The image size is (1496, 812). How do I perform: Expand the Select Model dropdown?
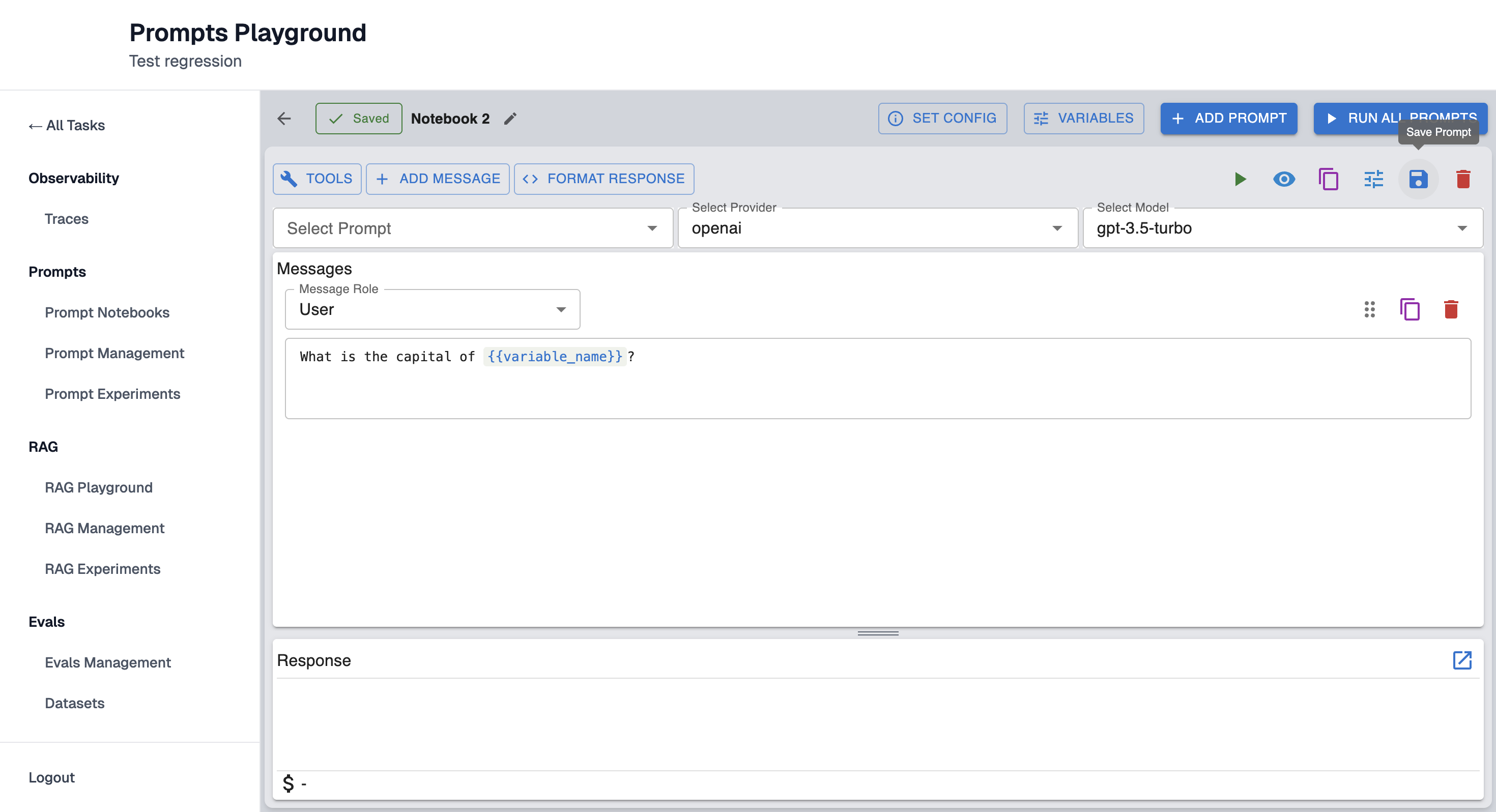[x=1282, y=228]
